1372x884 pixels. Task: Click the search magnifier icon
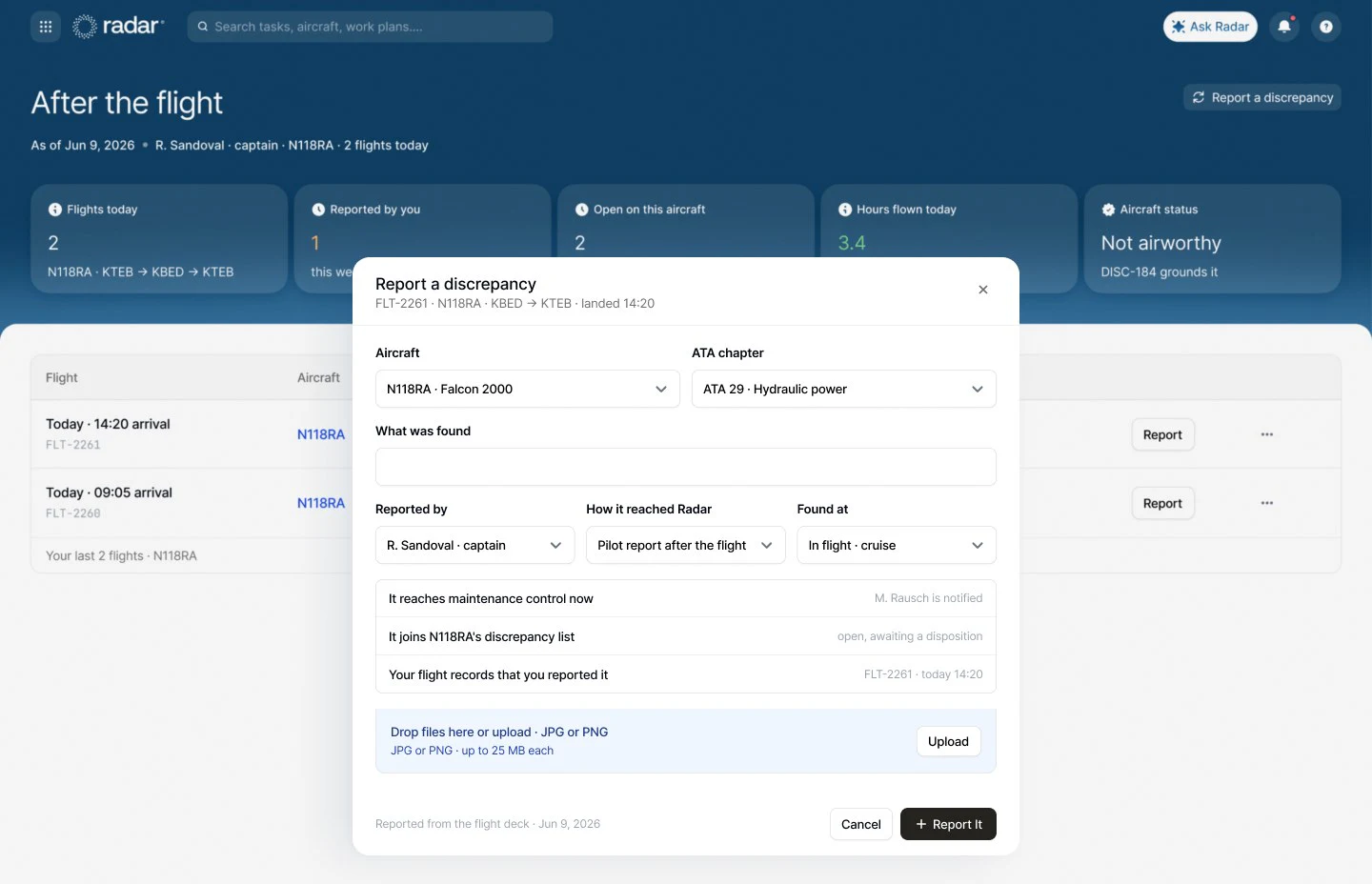(x=203, y=27)
